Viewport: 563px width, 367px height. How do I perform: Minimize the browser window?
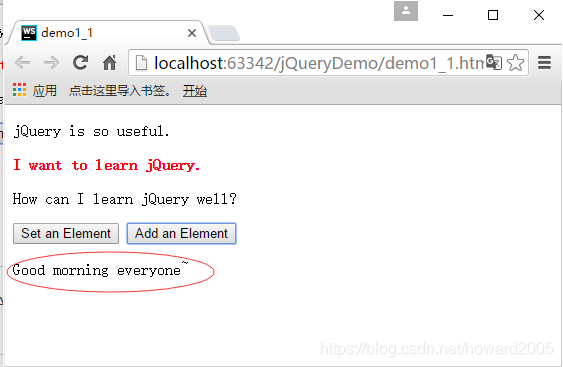point(448,15)
